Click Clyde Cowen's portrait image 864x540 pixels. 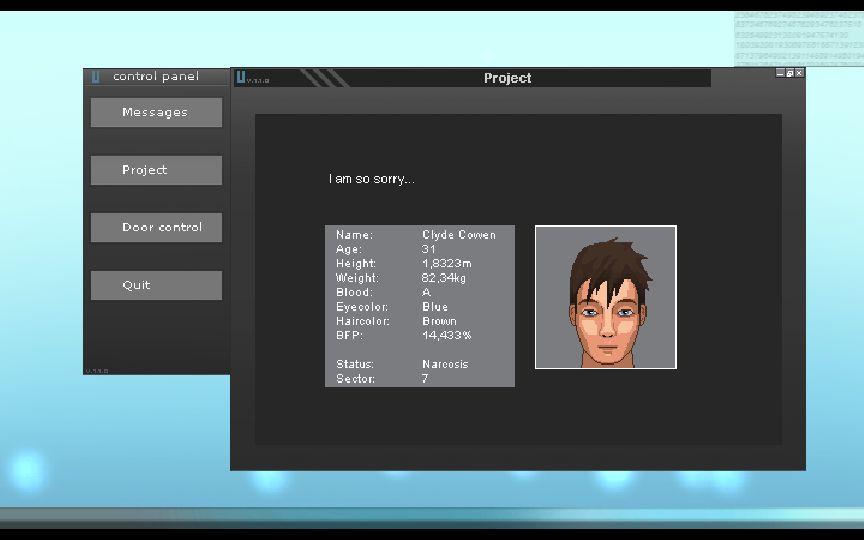click(605, 297)
